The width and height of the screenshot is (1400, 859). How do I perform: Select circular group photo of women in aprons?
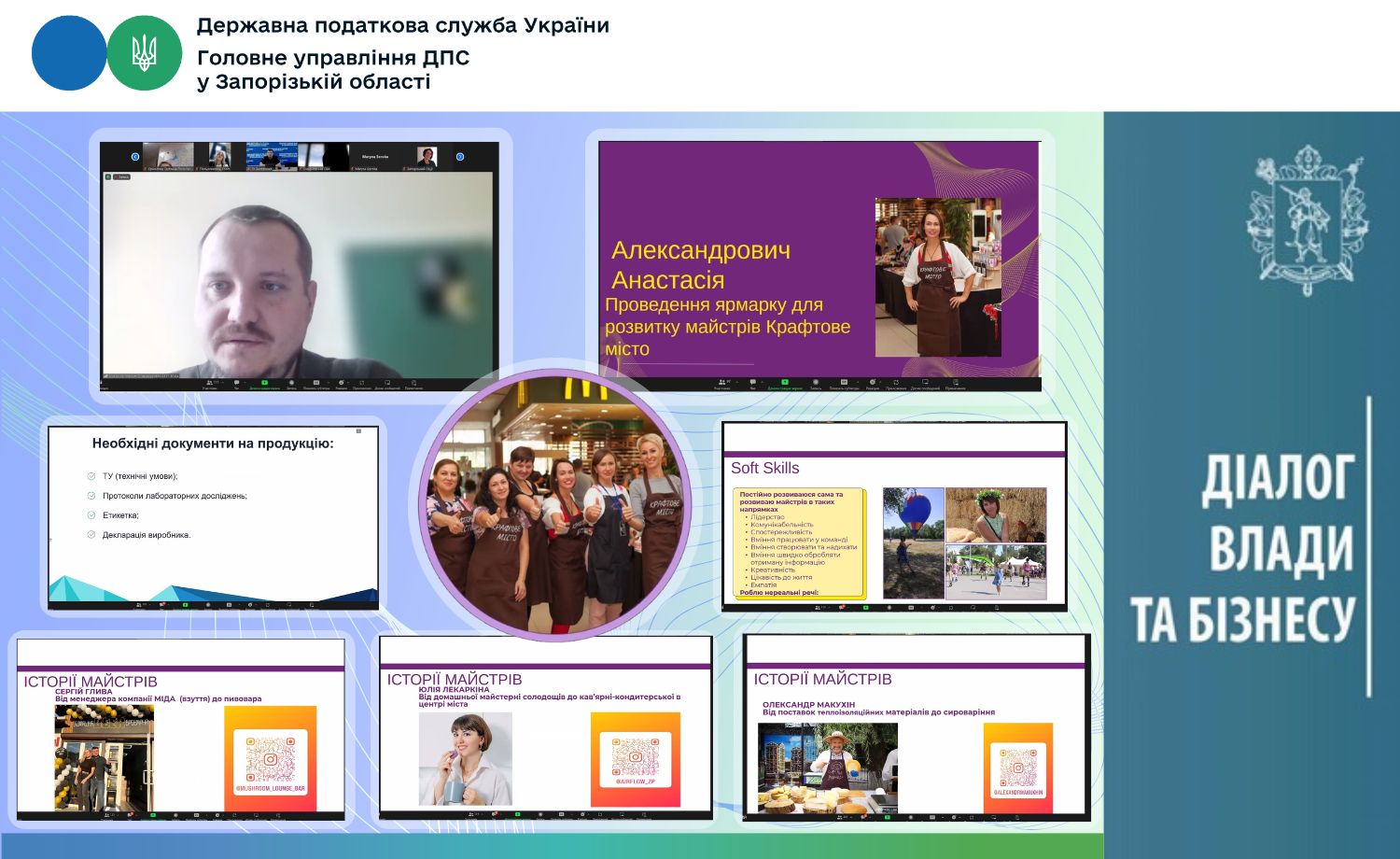tap(555, 504)
